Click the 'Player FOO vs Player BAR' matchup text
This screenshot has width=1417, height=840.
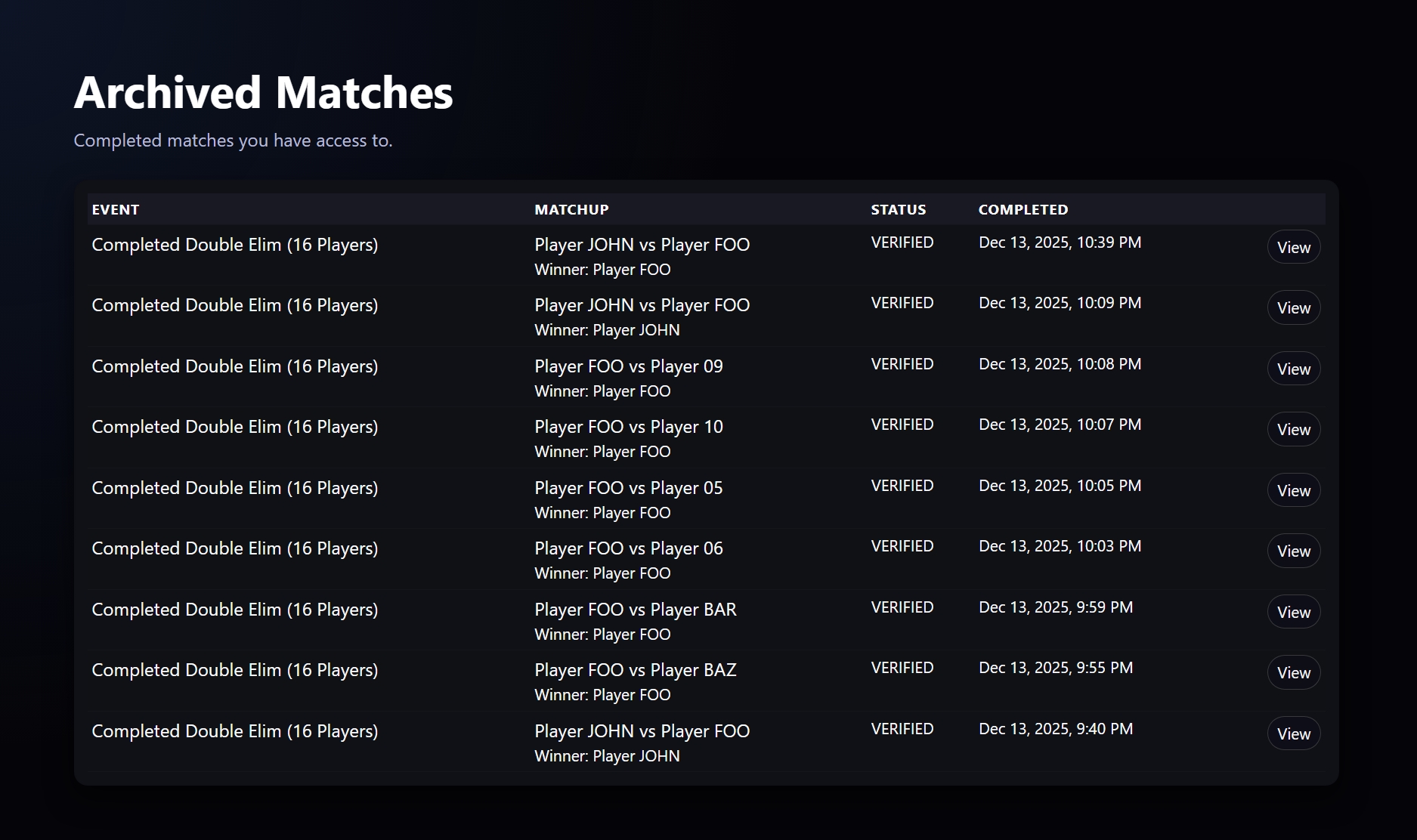(x=635, y=610)
